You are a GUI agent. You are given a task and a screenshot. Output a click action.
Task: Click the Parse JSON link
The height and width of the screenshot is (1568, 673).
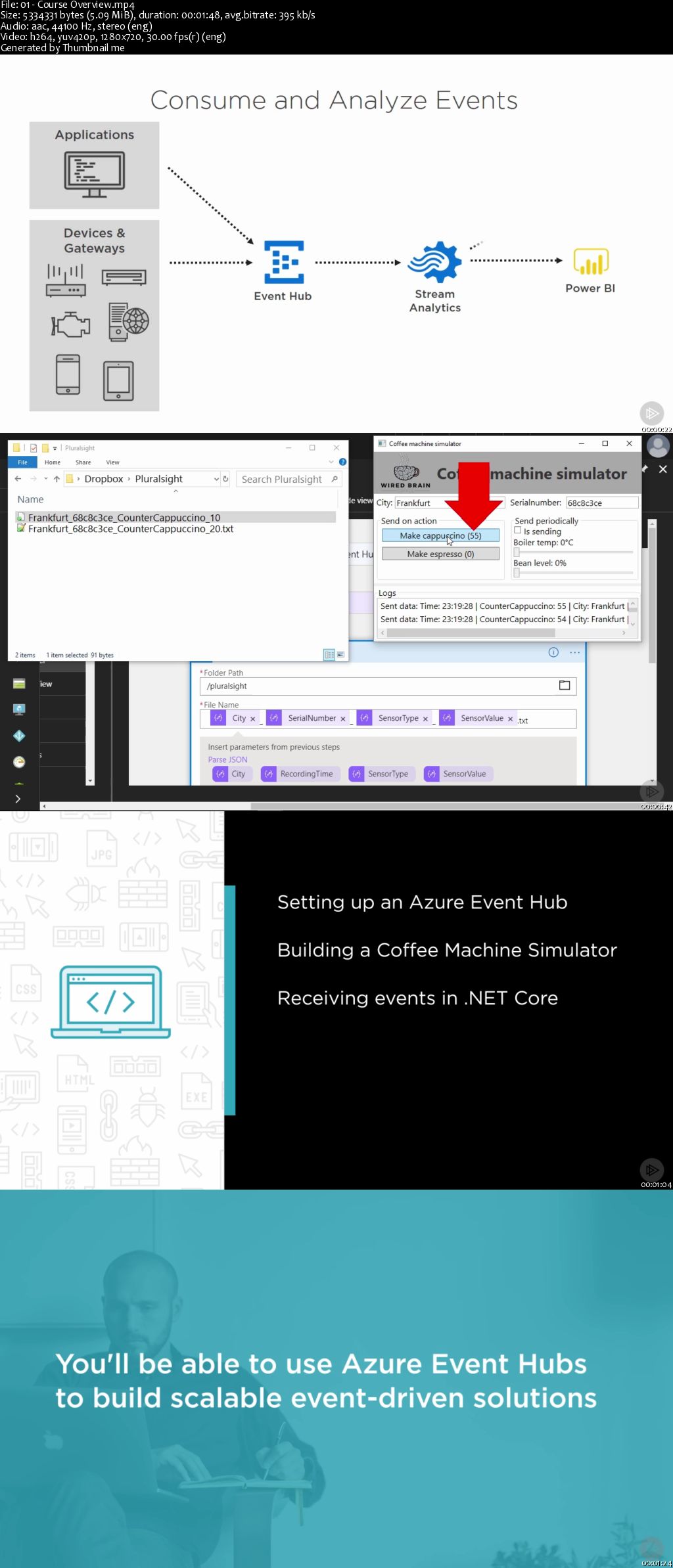coord(228,759)
